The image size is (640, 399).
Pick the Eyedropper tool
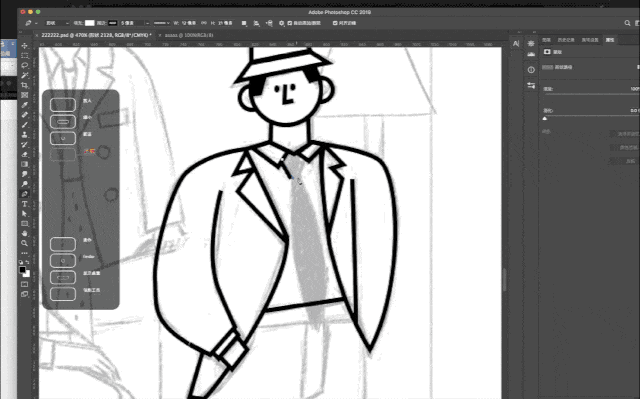(x=24, y=105)
